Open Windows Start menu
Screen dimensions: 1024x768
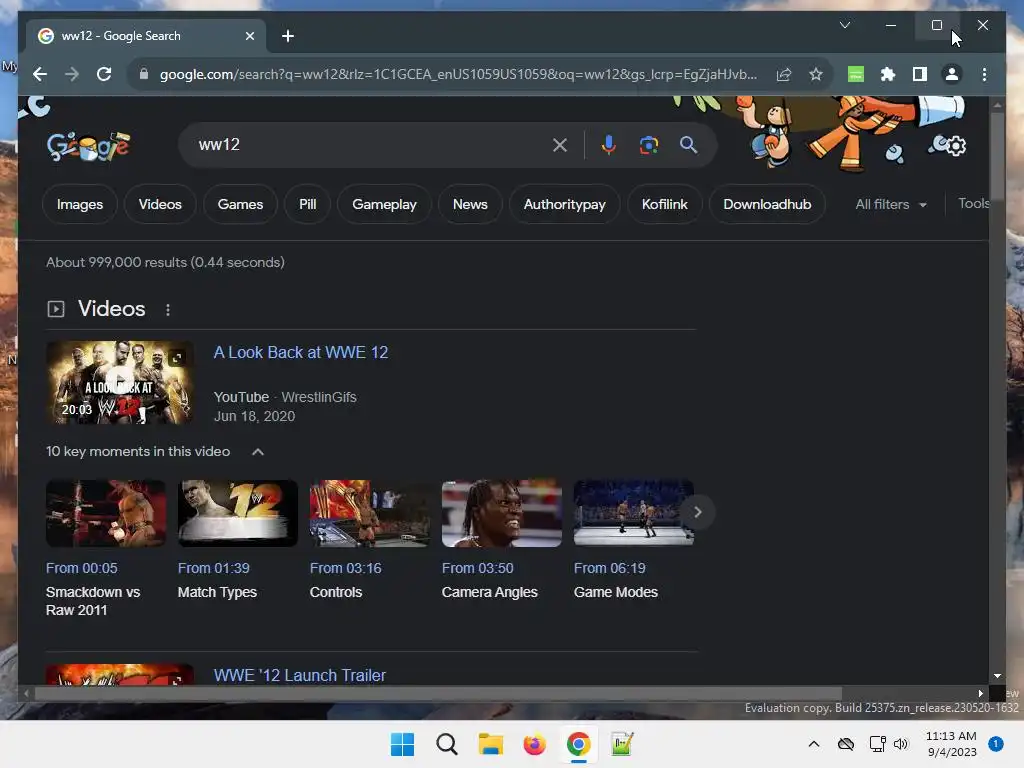pyautogui.click(x=402, y=744)
